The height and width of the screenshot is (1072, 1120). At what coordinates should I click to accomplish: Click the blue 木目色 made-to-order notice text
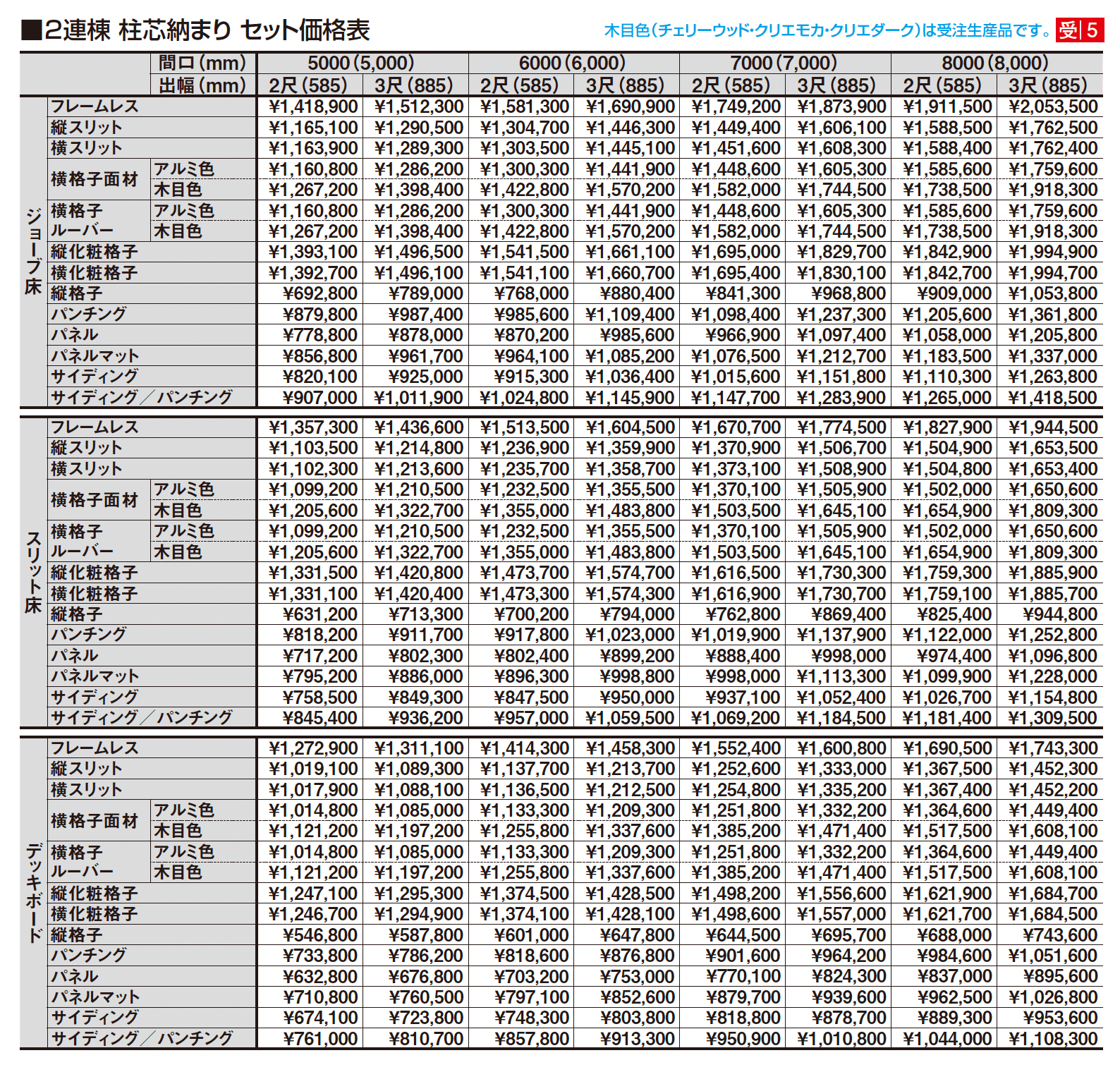pos(827,30)
